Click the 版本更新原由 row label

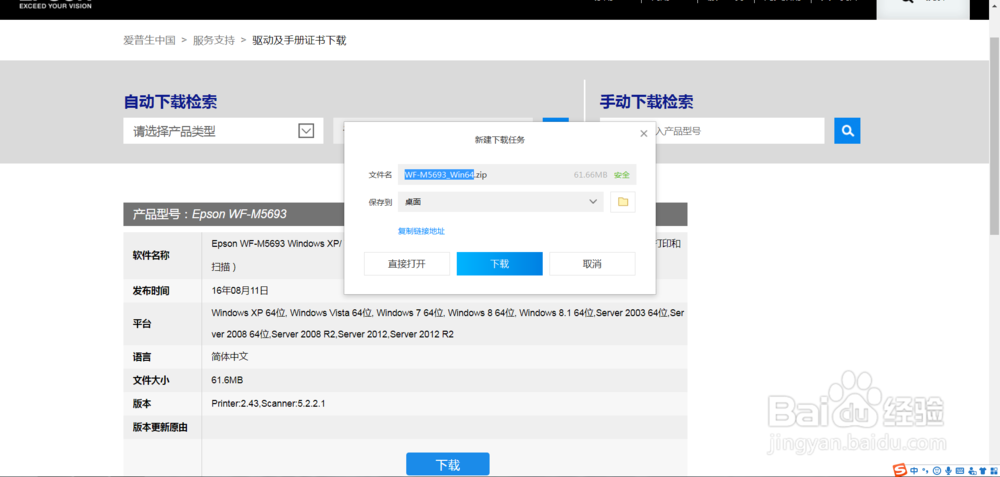point(160,427)
